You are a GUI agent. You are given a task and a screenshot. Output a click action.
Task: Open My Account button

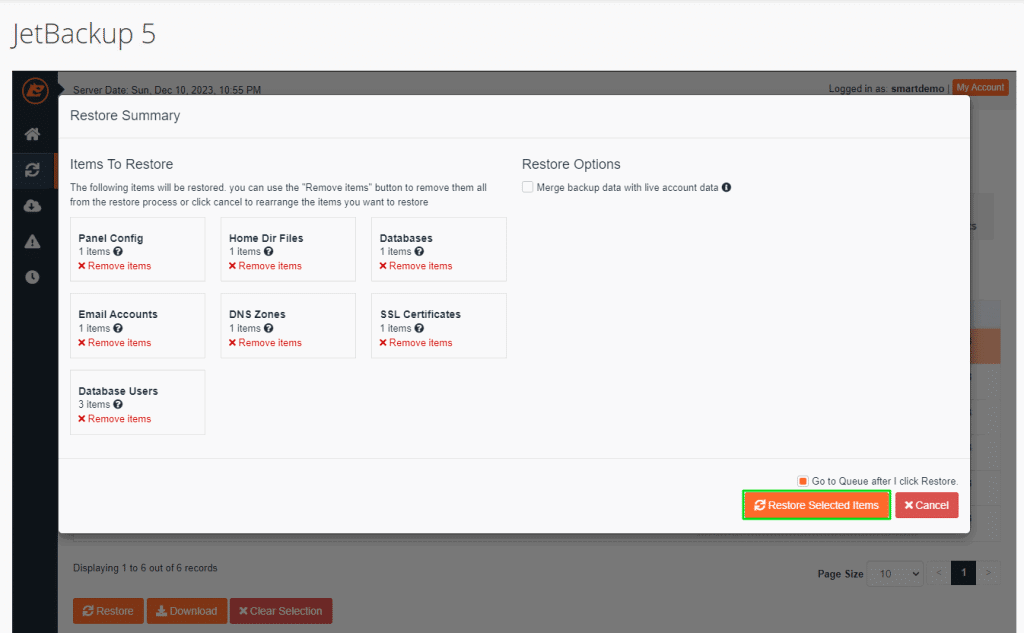(x=980, y=87)
